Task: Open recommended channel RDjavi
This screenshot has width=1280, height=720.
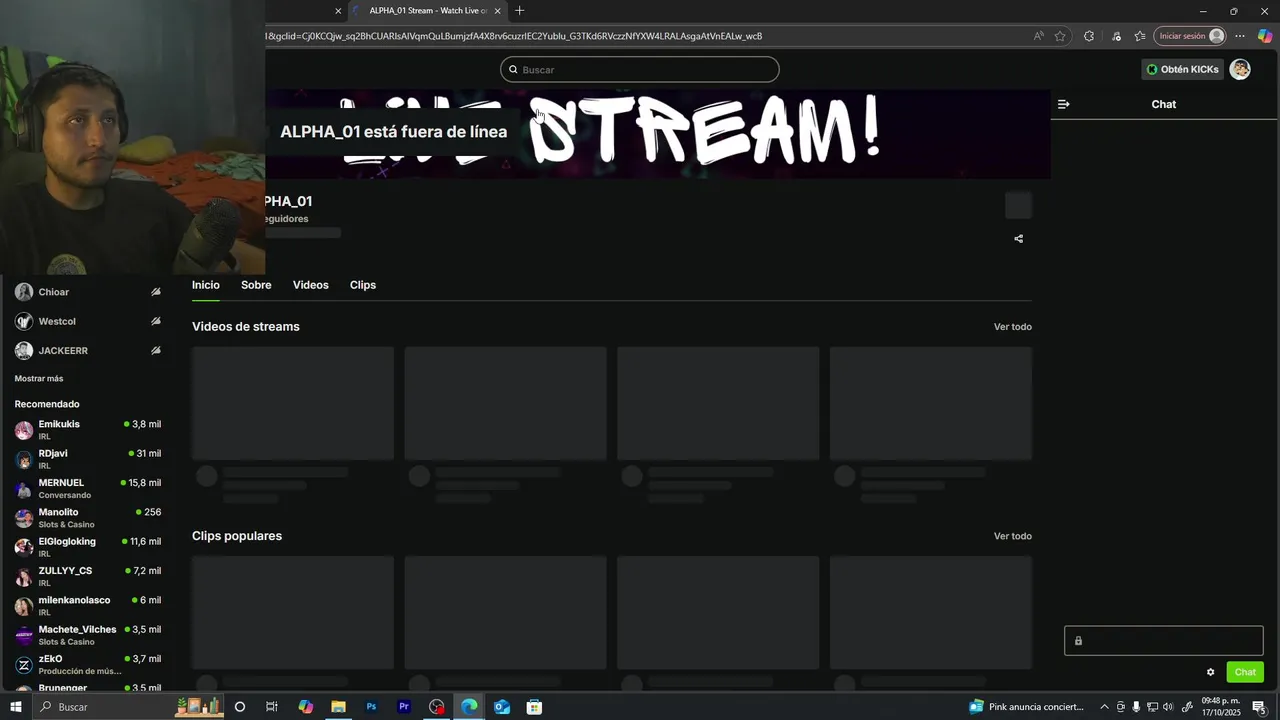Action: click(x=88, y=459)
